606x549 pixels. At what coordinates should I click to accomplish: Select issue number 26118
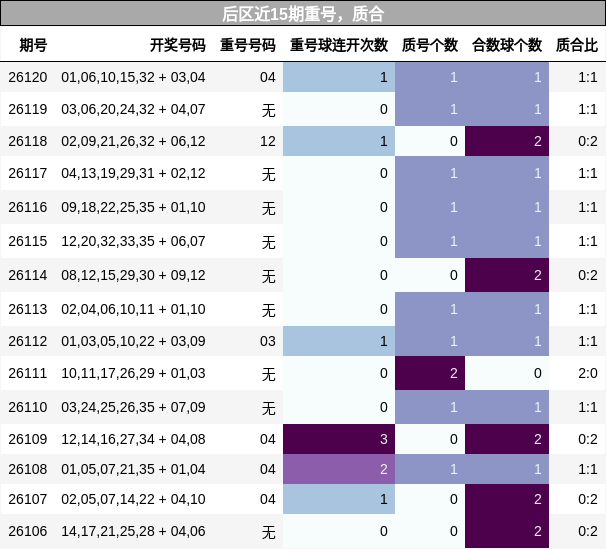(x=28, y=141)
